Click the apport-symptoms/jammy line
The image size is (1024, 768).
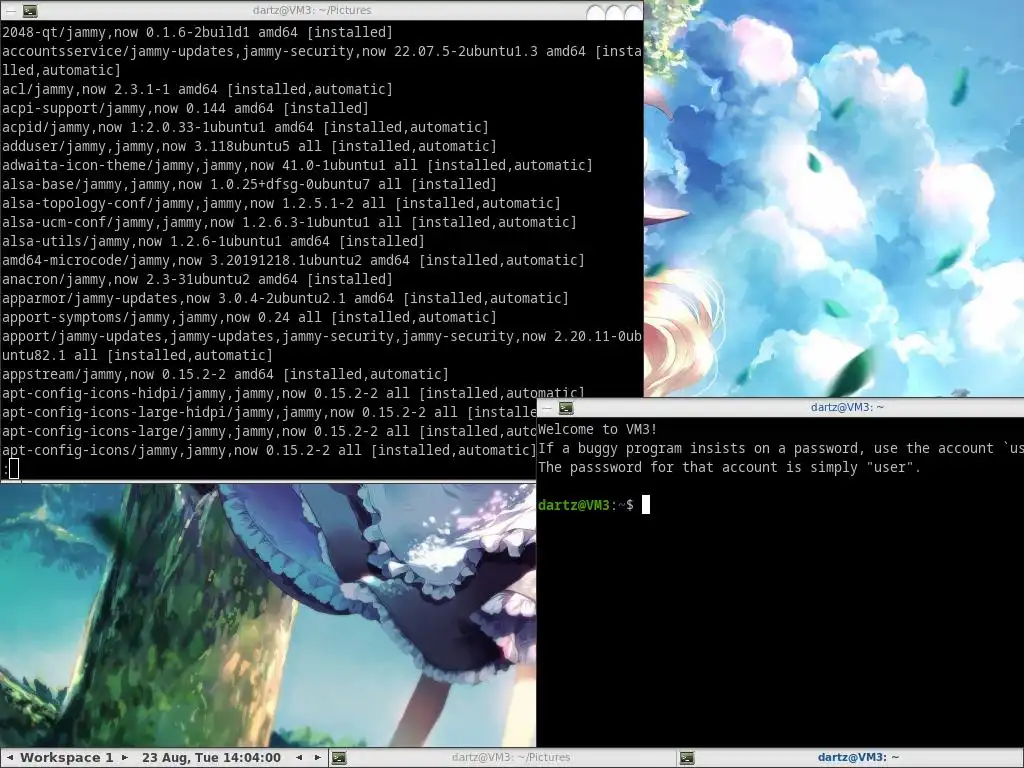pos(249,317)
